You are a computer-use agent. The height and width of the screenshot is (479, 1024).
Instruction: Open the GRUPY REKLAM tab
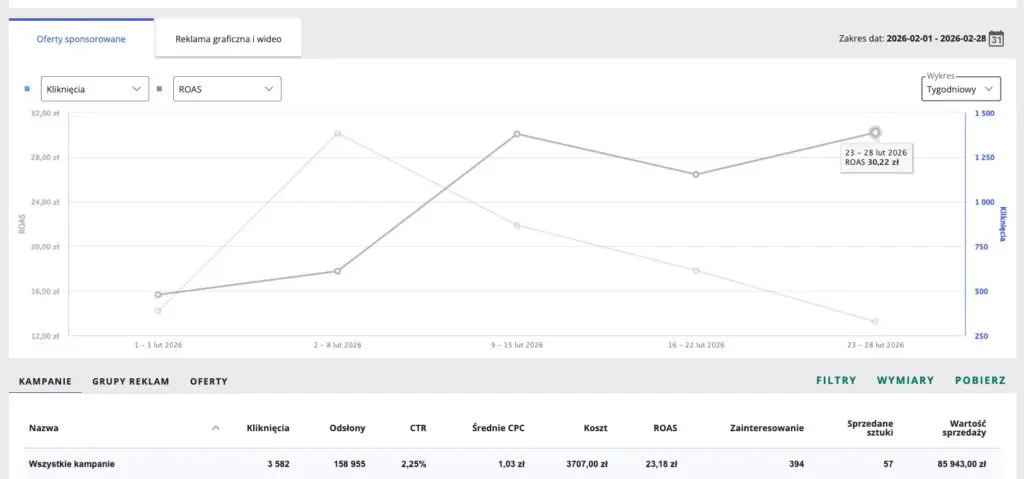click(x=131, y=381)
